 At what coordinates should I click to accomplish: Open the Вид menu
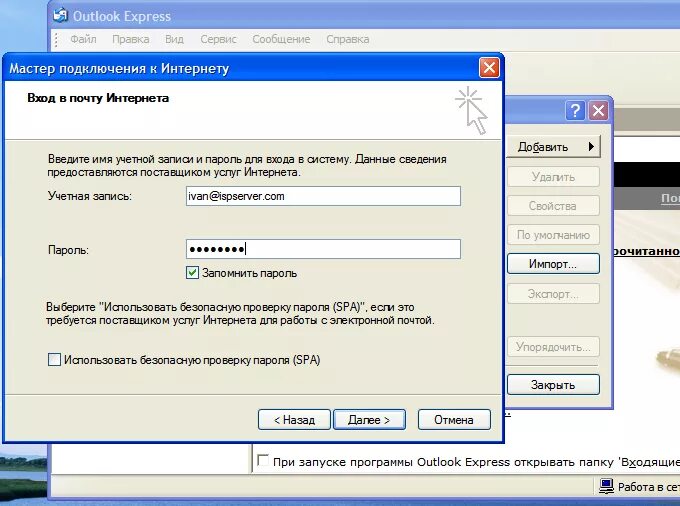pos(174,39)
